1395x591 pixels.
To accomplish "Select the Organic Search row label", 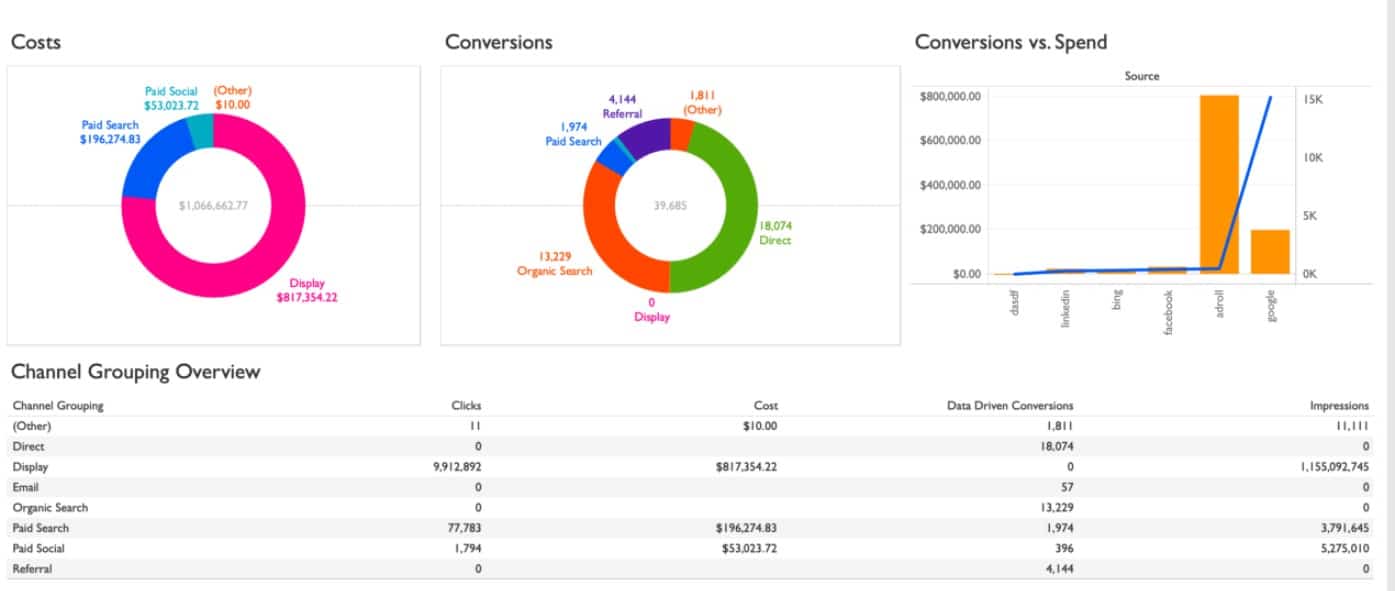I will [50, 508].
